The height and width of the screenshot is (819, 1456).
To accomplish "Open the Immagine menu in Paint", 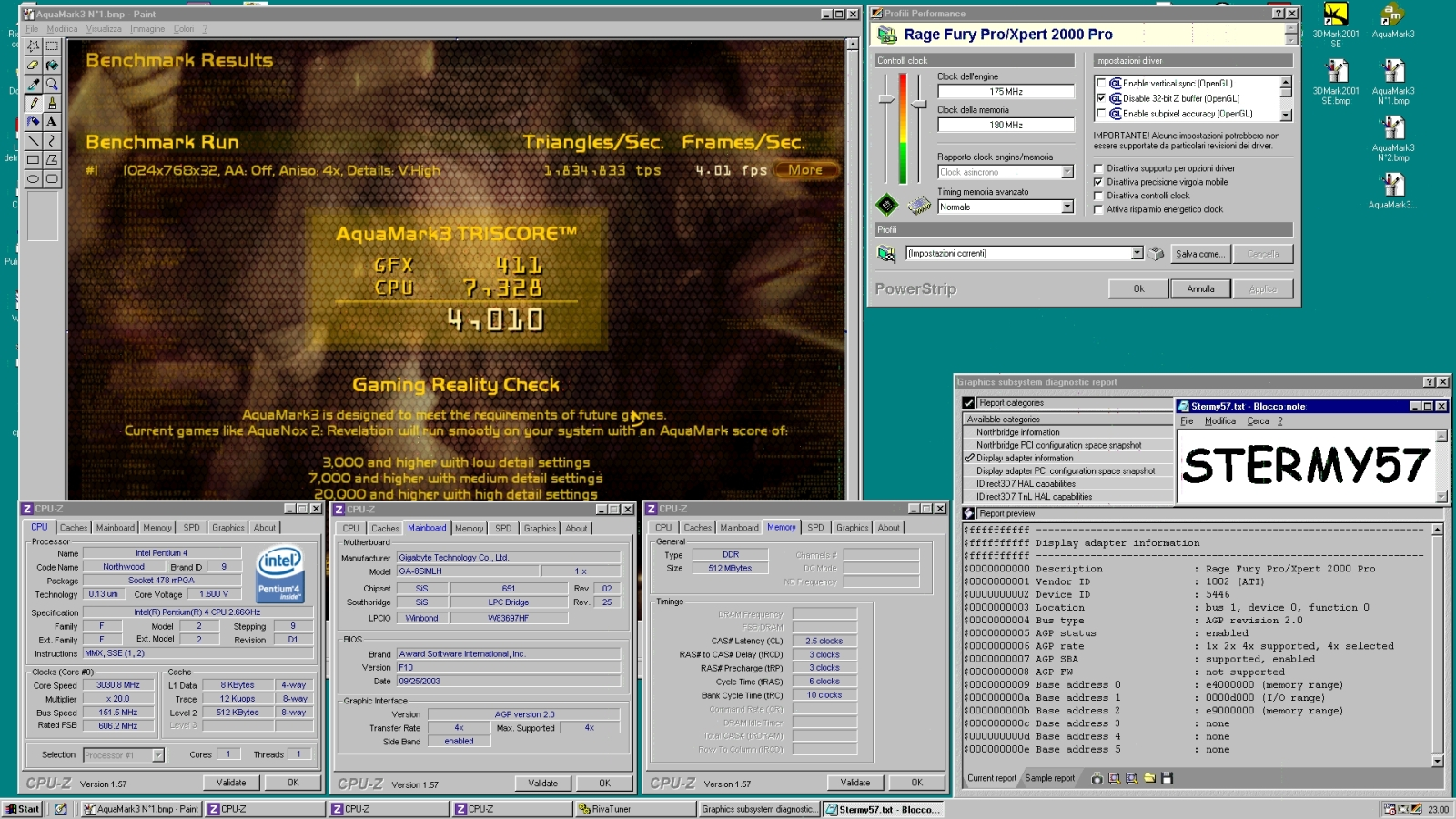I will [147, 29].
